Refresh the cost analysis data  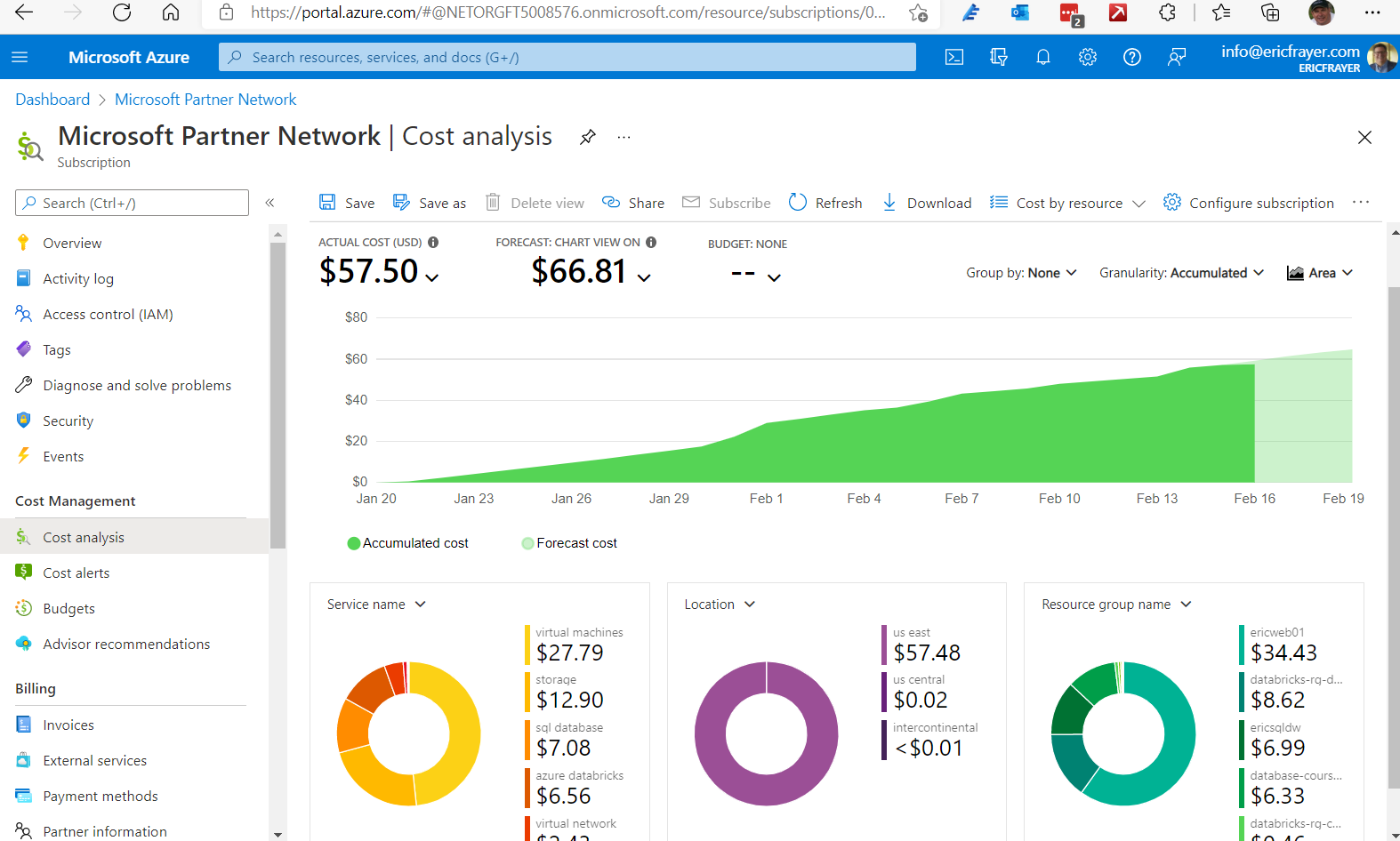point(825,203)
